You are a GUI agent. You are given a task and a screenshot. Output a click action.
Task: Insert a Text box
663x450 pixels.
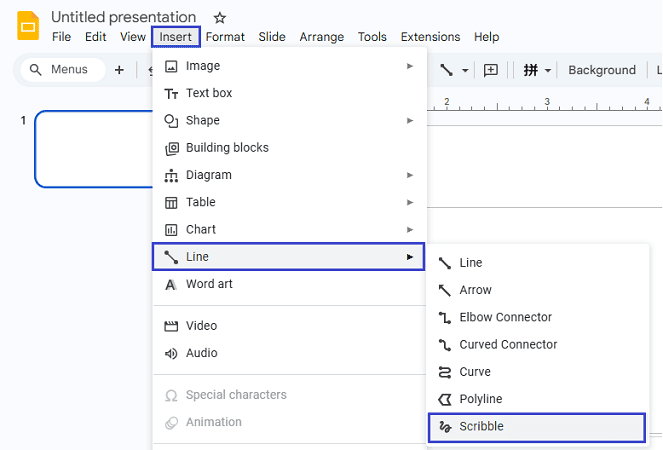tap(209, 94)
